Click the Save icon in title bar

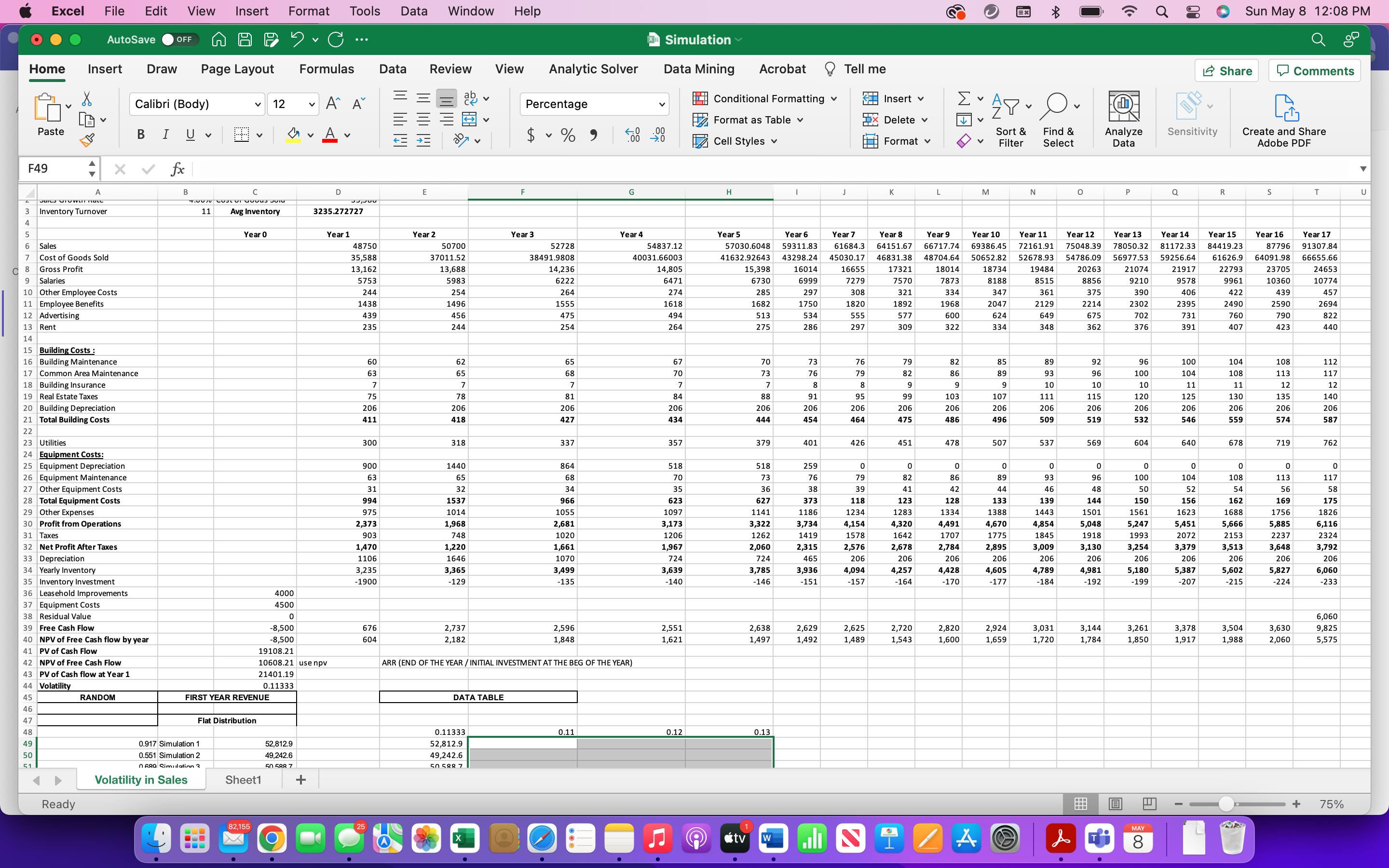tap(245, 40)
